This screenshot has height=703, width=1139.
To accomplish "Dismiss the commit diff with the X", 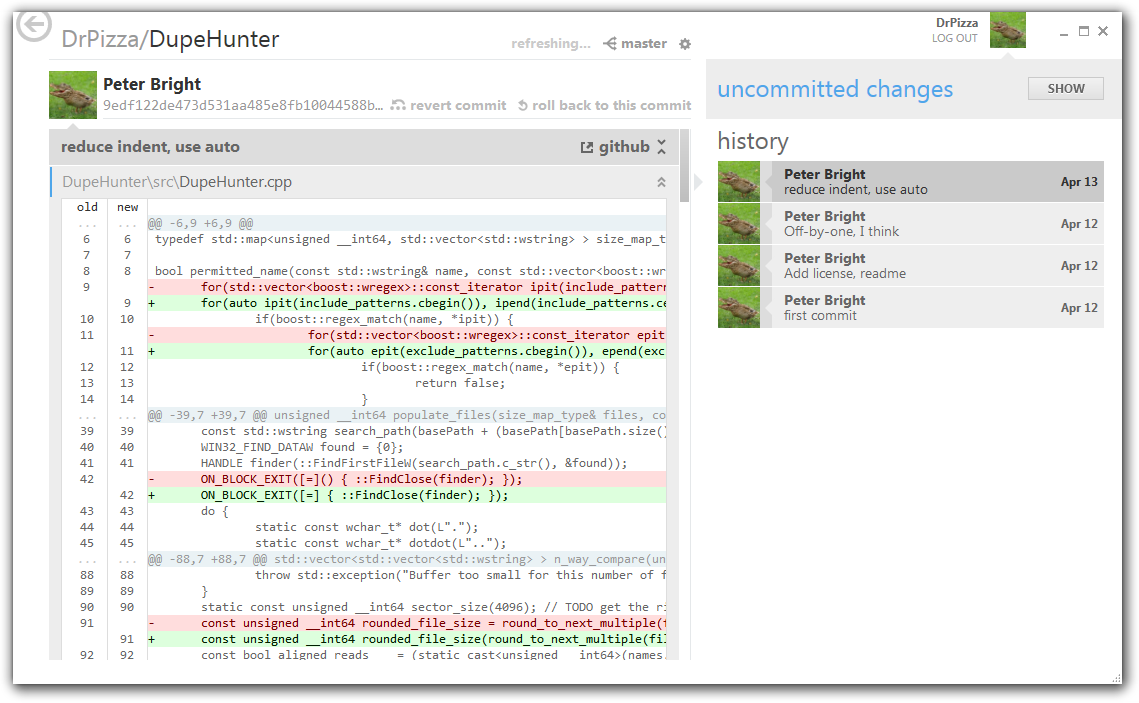I will (660, 146).
